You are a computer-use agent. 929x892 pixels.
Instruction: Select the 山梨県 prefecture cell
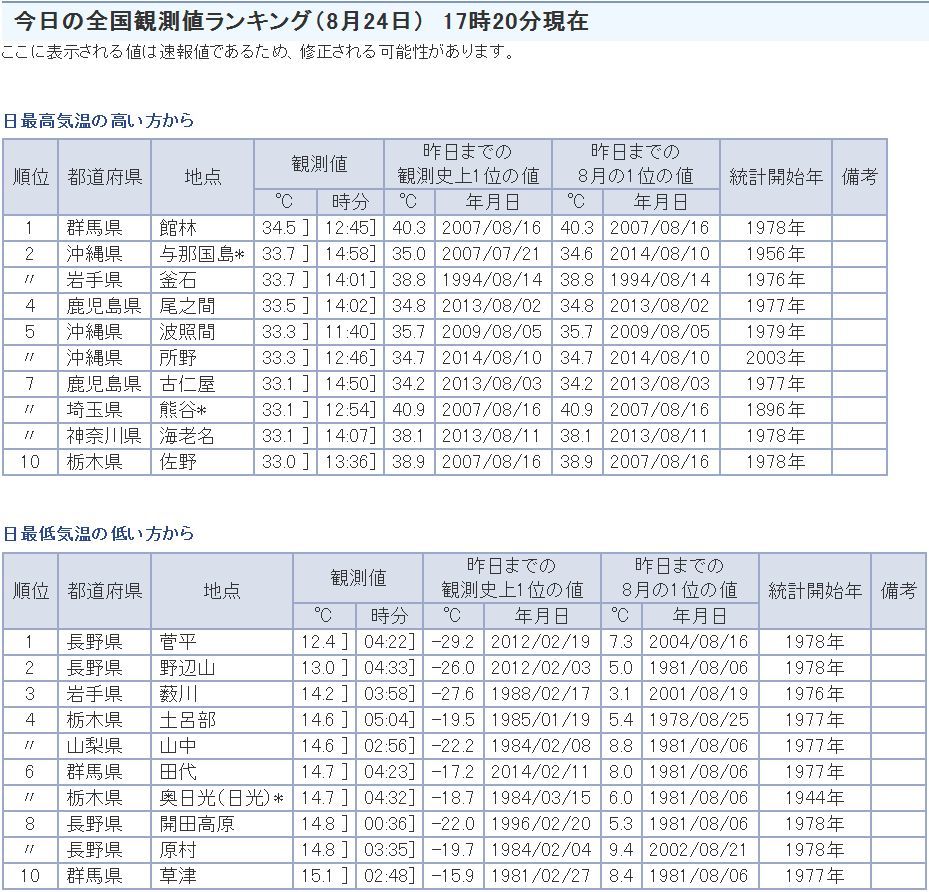pos(95,746)
